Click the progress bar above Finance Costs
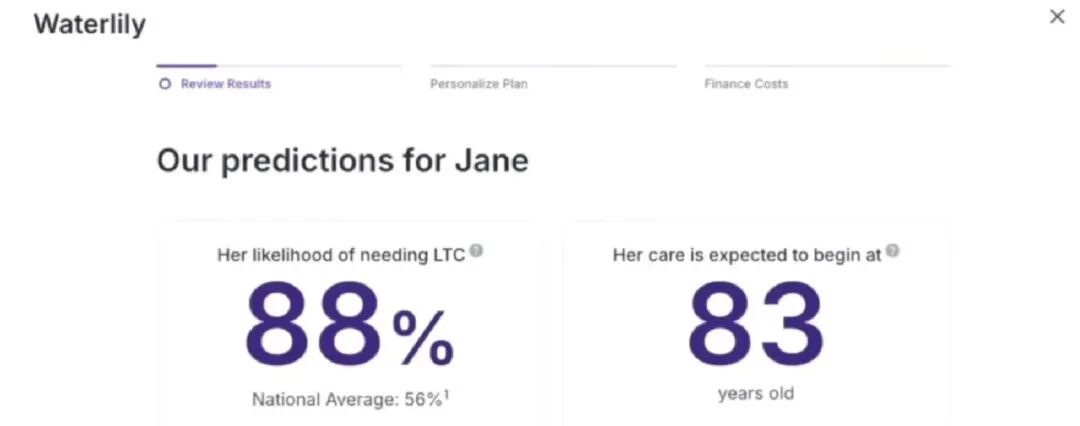 point(827,66)
